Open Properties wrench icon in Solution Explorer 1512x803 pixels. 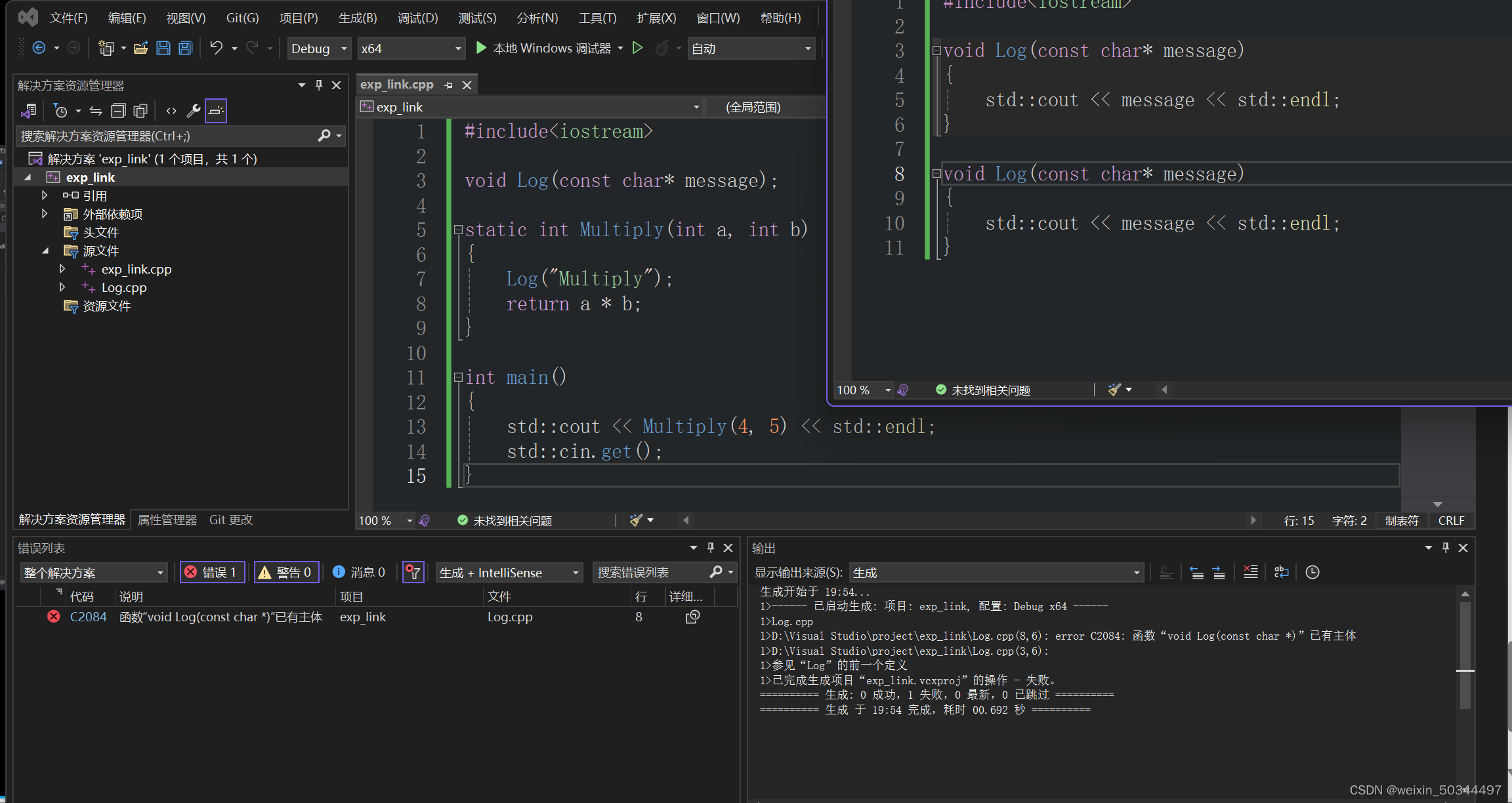coord(193,111)
